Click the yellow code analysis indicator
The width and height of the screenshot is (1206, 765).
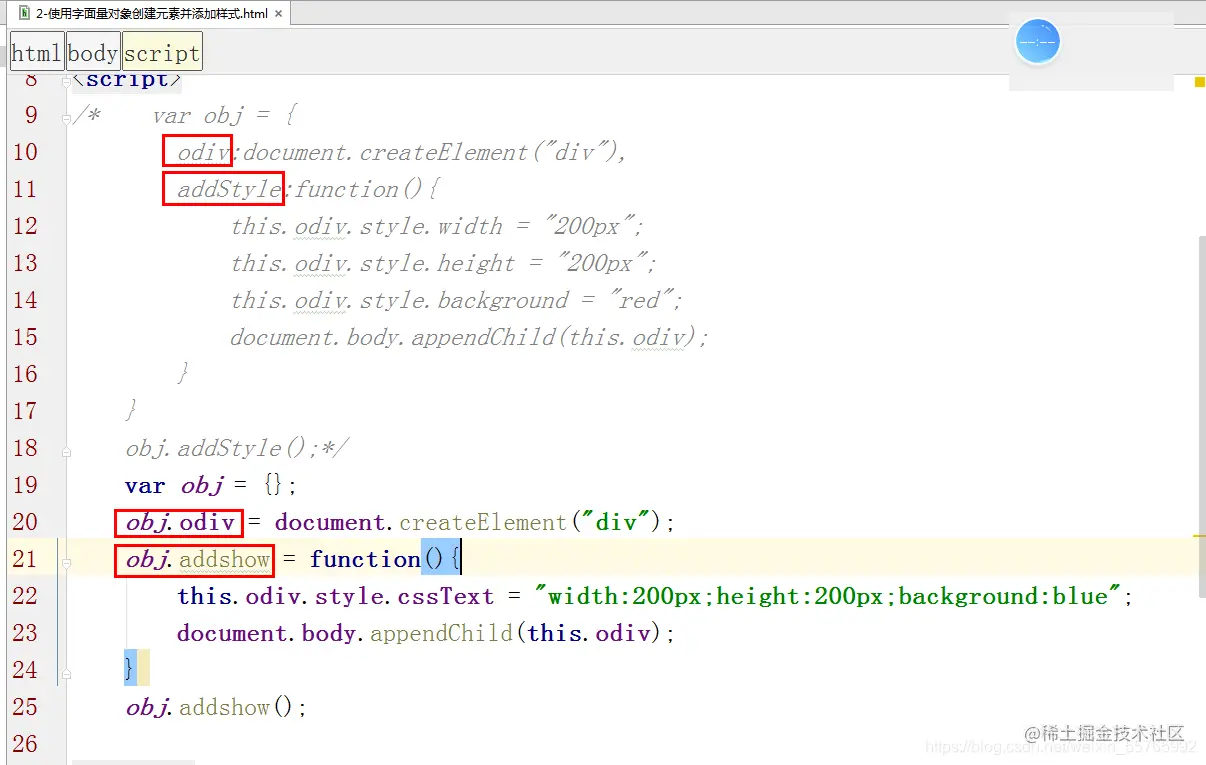(x=1199, y=82)
